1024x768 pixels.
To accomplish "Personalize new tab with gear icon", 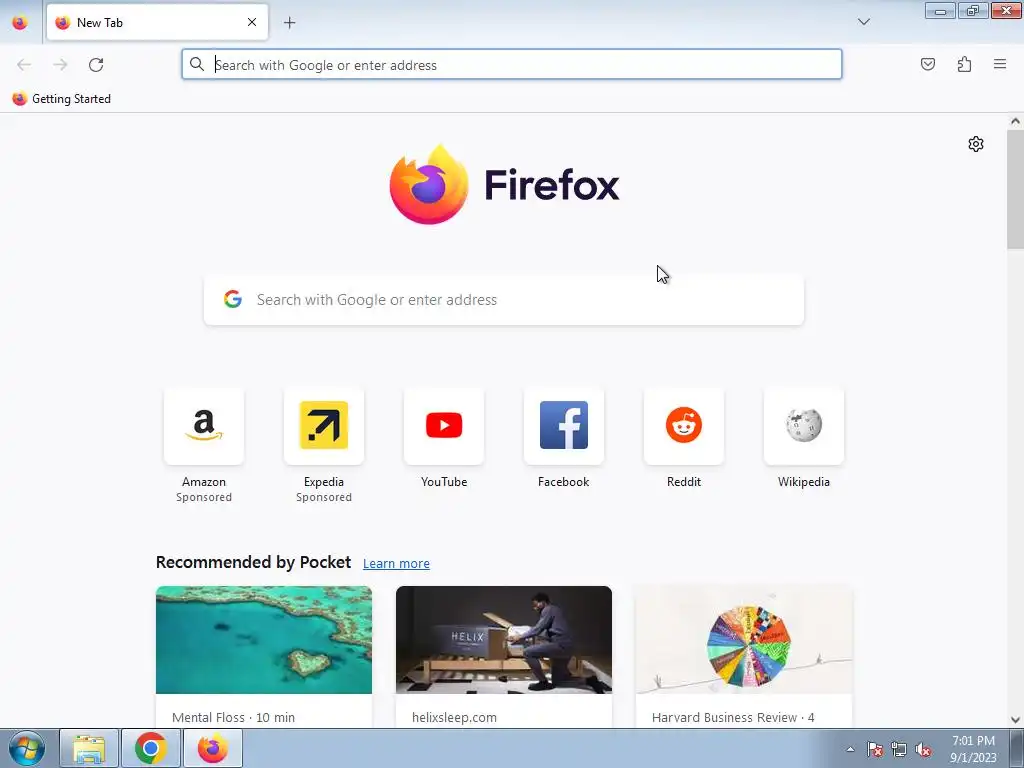I will 976,144.
